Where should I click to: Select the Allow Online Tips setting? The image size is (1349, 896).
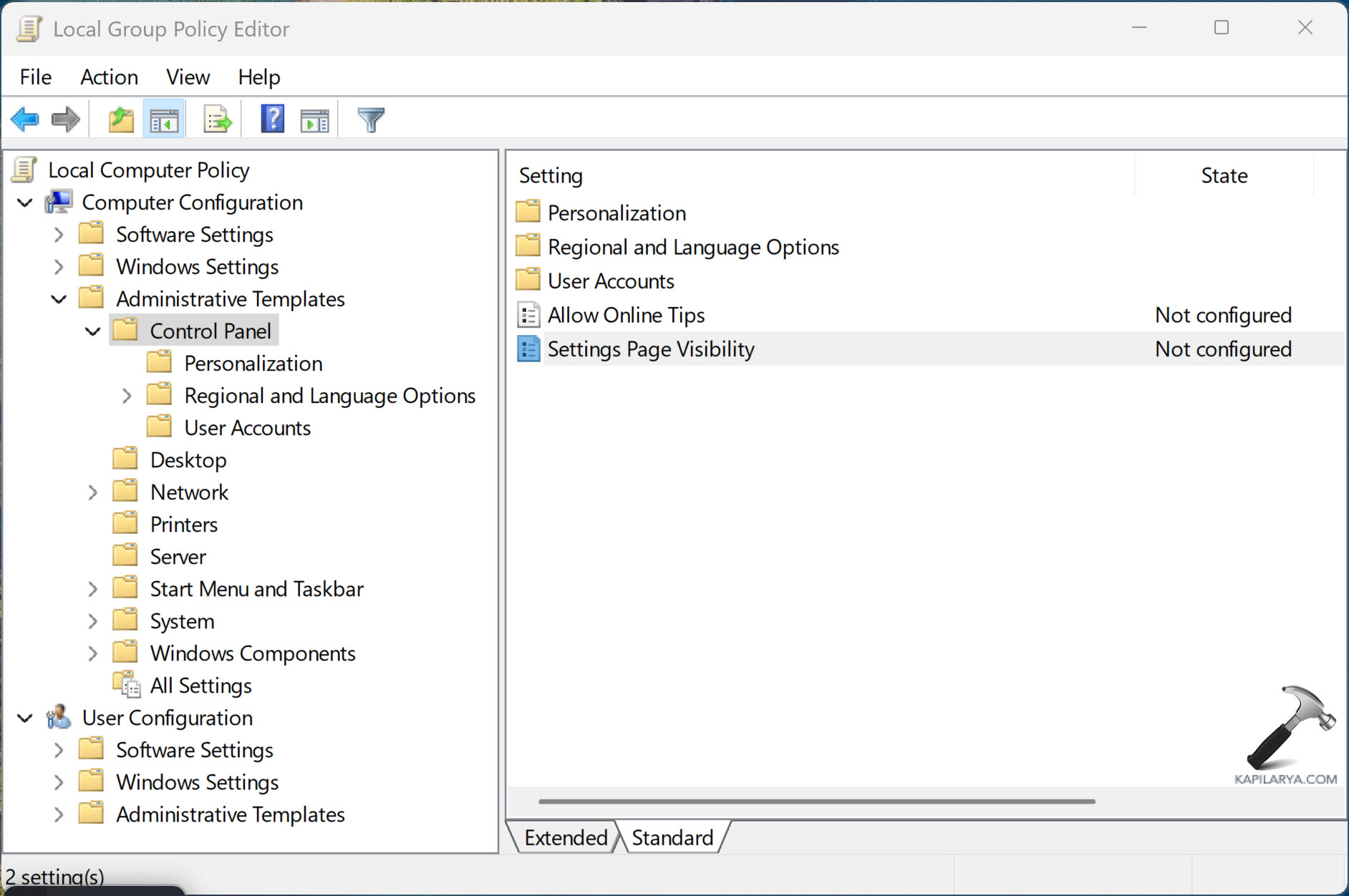[x=626, y=315]
